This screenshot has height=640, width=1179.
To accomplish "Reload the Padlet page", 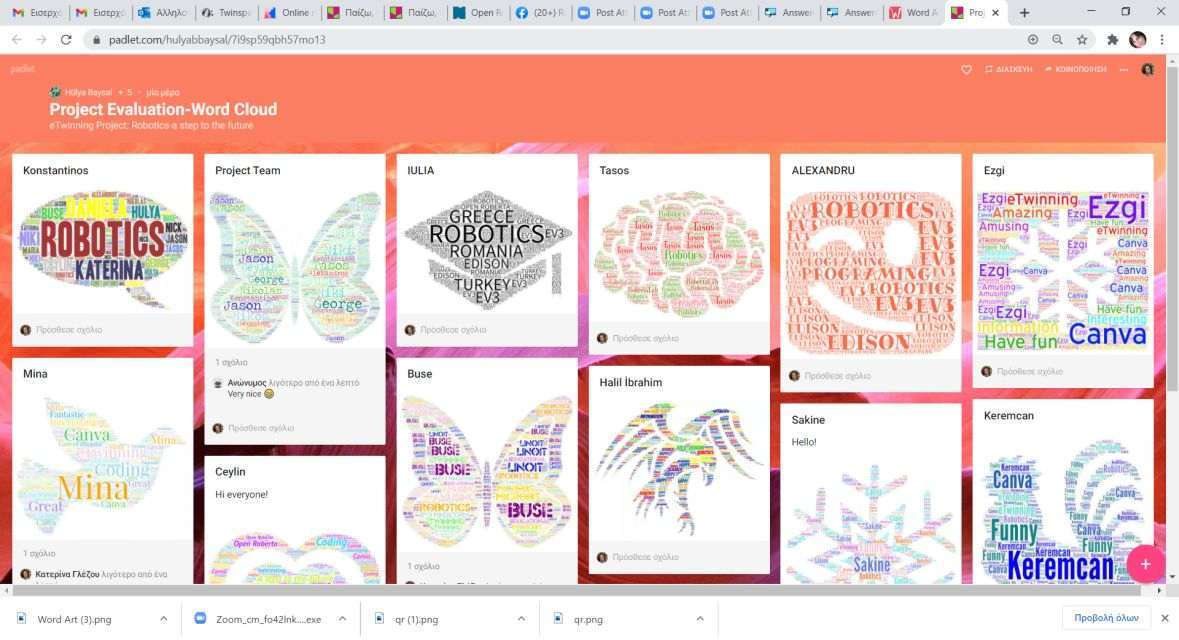I will [66, 40].
